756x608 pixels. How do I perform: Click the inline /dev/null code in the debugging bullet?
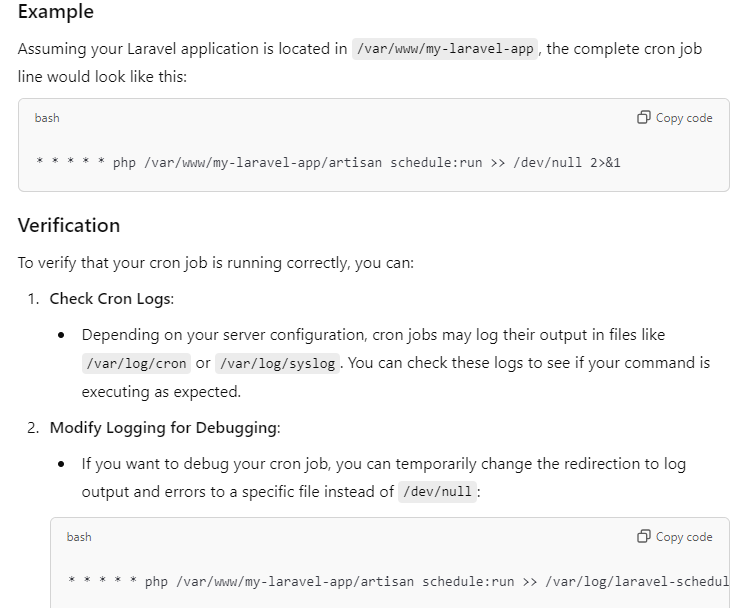[x=435, y=492]
